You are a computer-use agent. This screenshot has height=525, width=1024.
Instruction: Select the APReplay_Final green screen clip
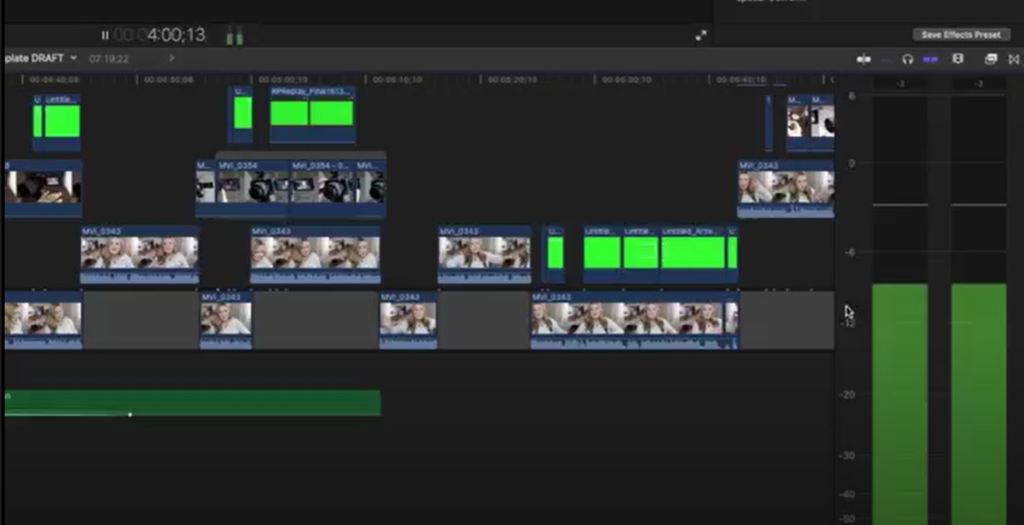(313, 114)
